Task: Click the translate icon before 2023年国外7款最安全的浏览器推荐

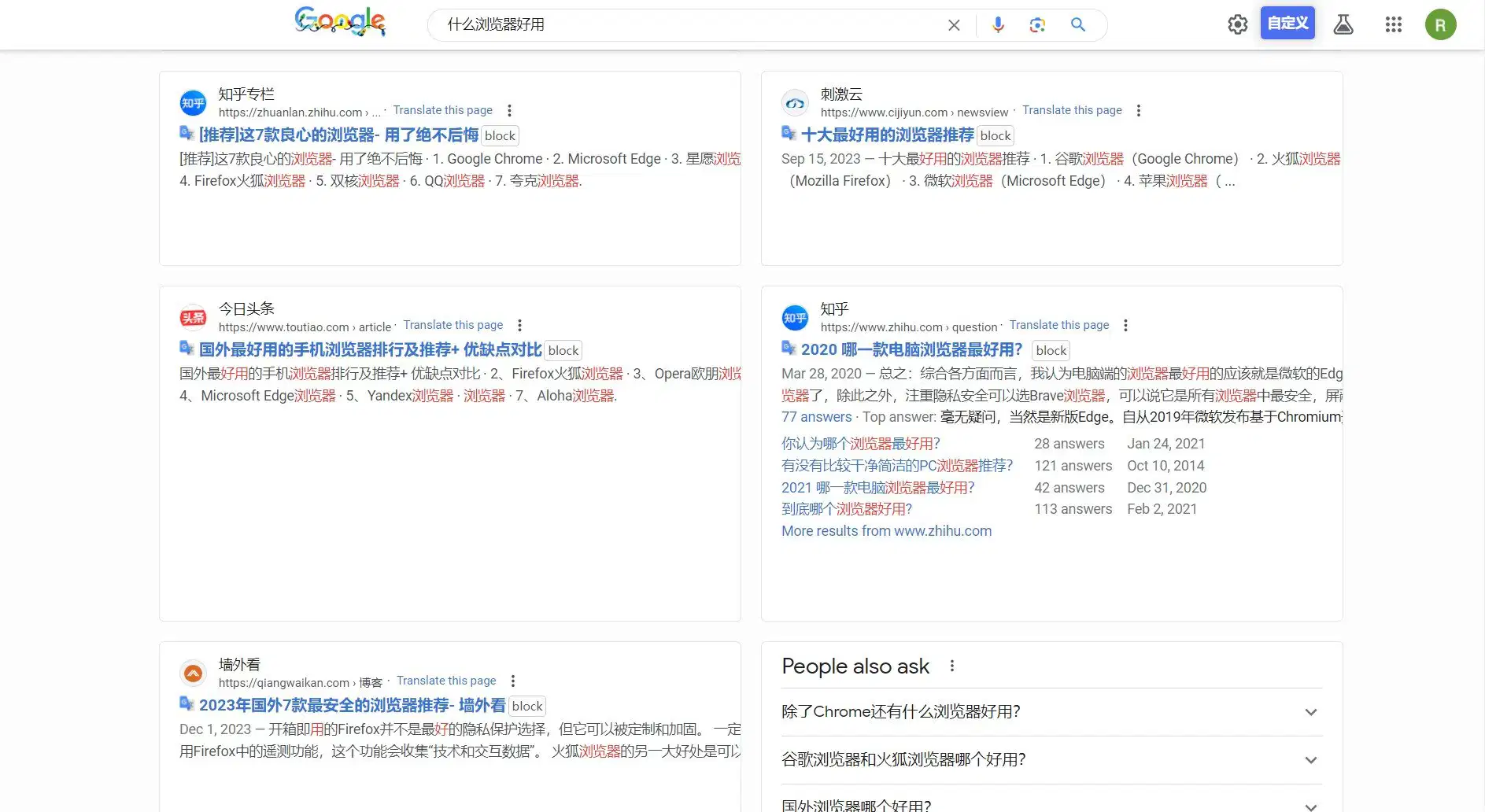Action: tap(187, 703)
